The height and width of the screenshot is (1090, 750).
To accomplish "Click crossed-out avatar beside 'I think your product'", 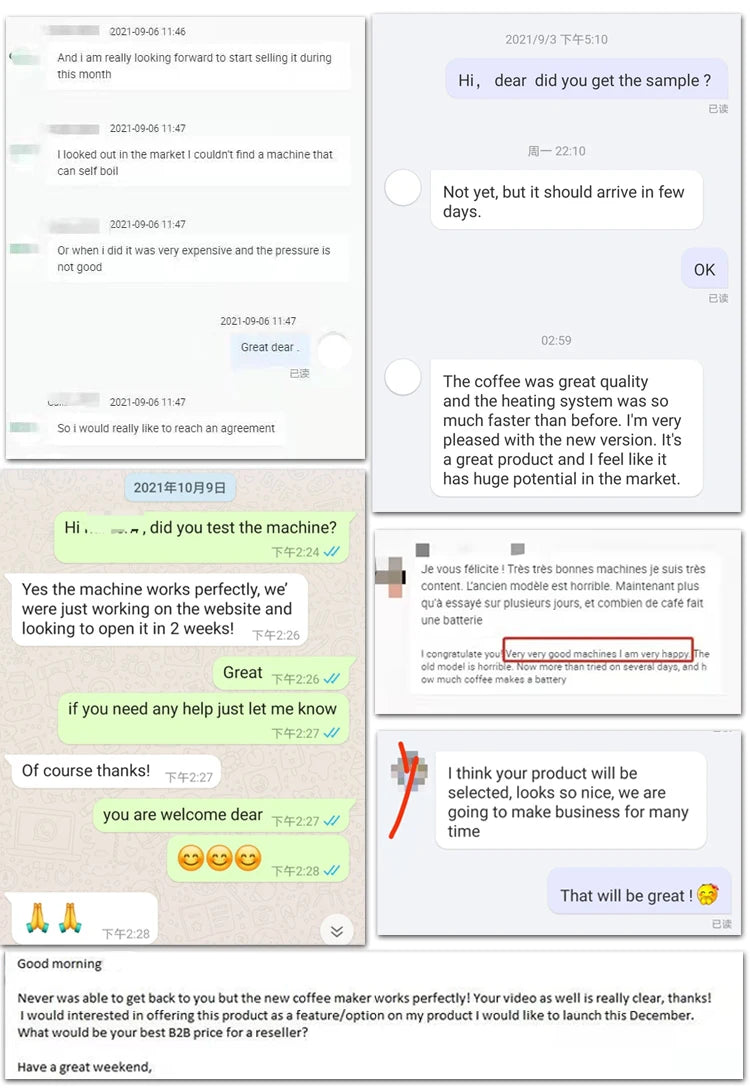I will 409,772.
